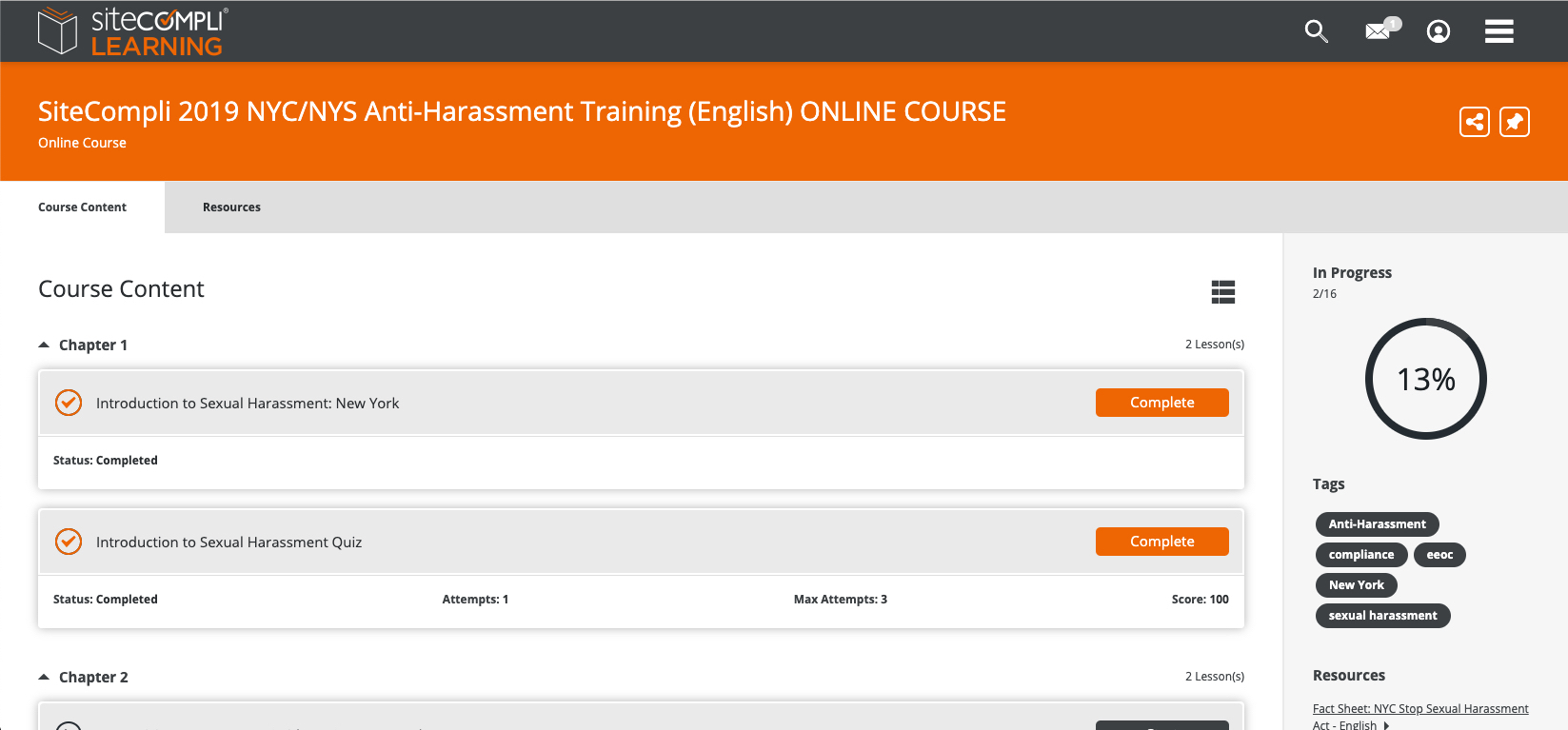Click 'Max Attempts: 3' text
This screenshot has height=730, width=1568.
point(841,600)
